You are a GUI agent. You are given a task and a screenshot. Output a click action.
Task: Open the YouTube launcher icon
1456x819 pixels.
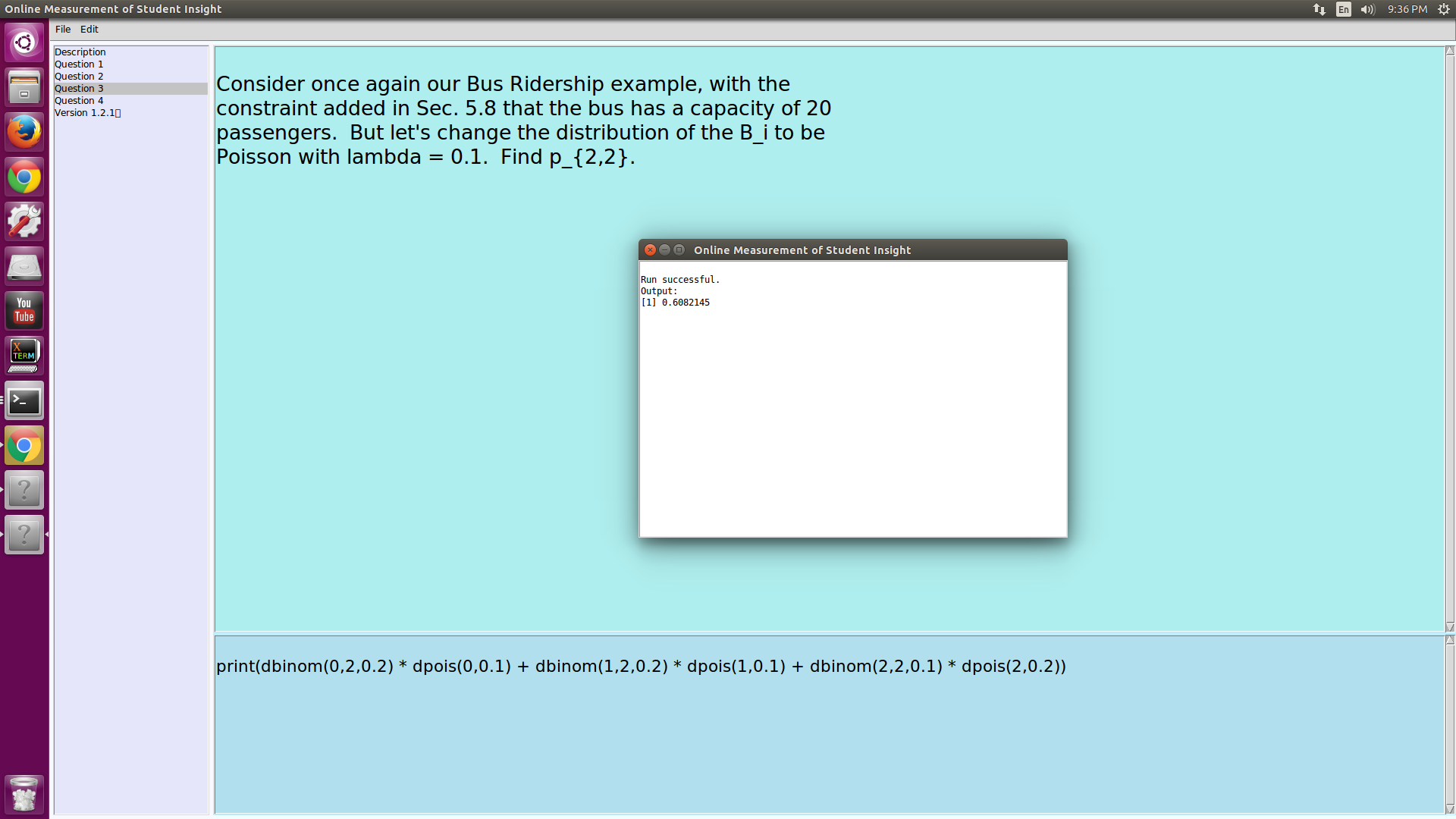24,311
